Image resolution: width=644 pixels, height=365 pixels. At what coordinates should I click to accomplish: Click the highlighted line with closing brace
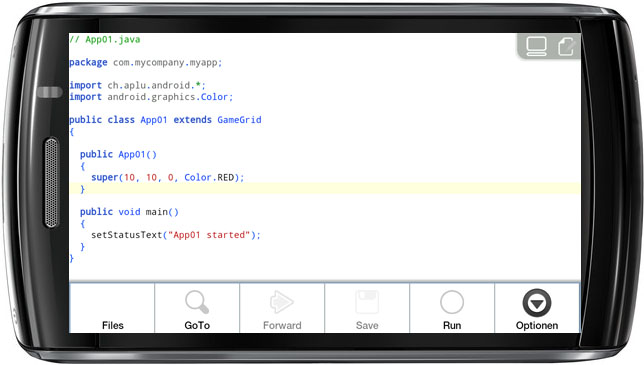324,189
